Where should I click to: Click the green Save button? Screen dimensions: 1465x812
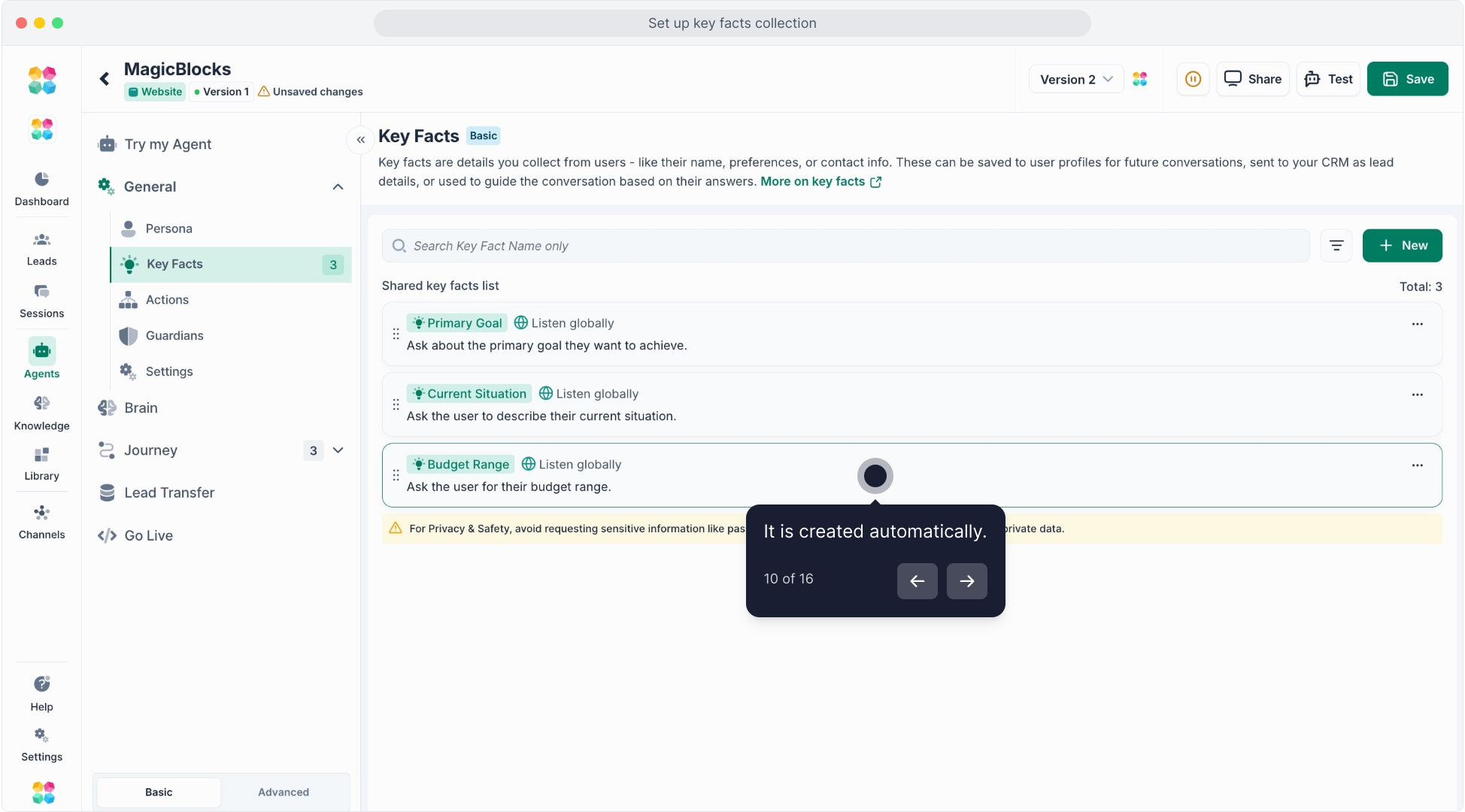tap(1407, 79)
